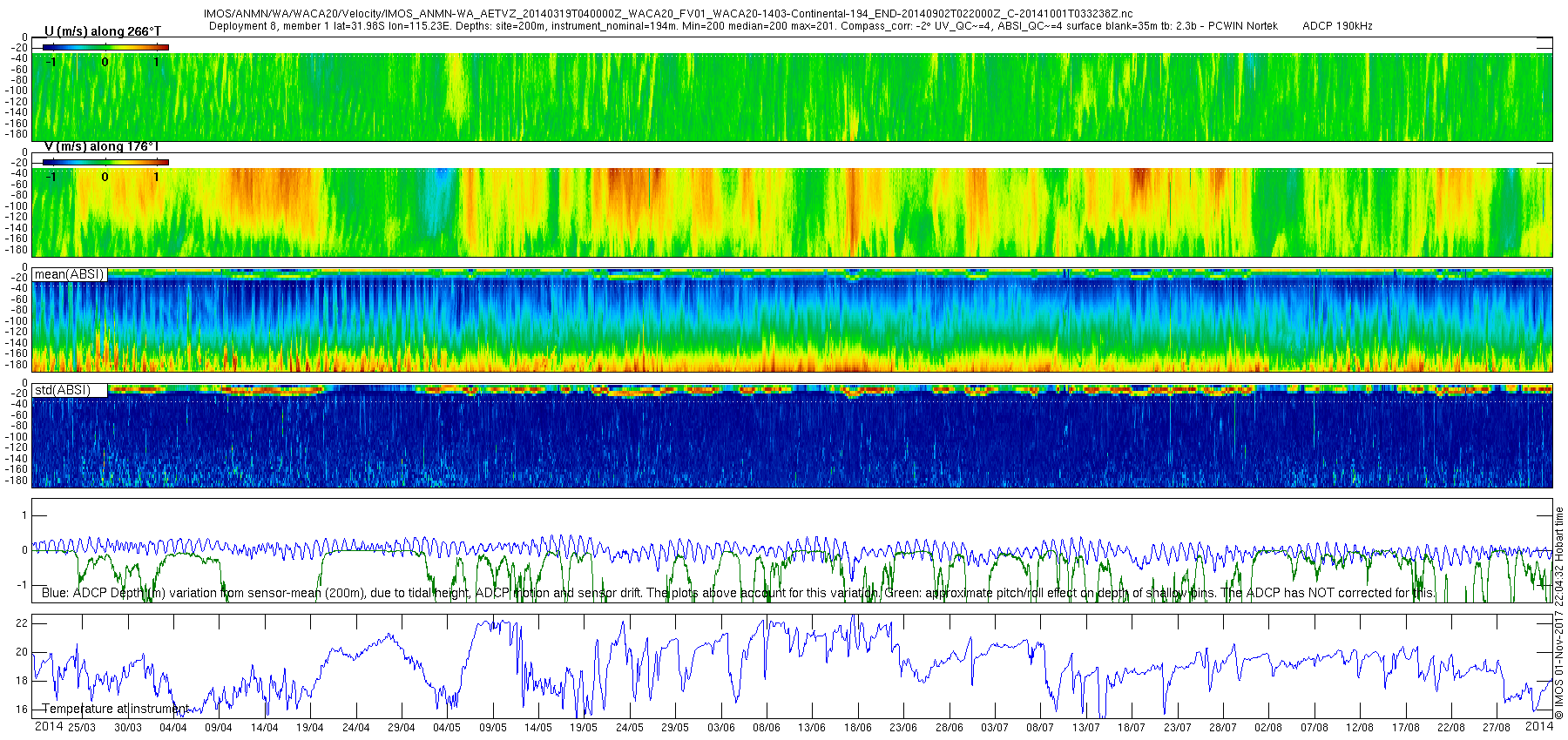The width and height of the screenshot is (1568, 740).
Task: Click the 27/08 date tick label
Action: (1497, 728)
